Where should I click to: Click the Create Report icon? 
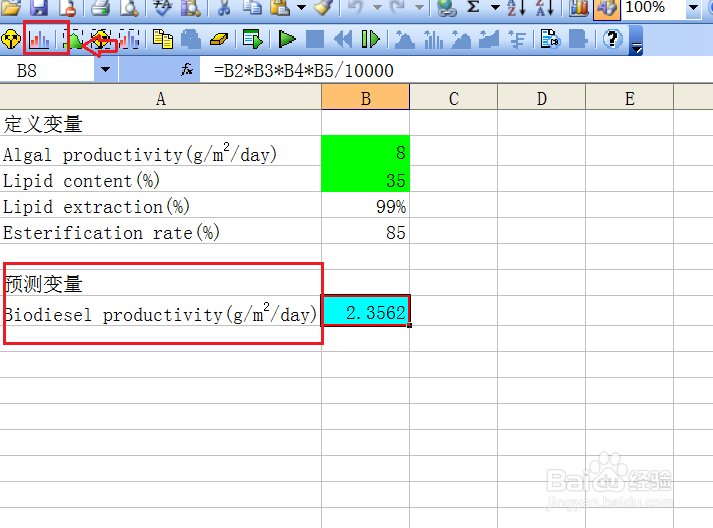(x=550, y=40)
